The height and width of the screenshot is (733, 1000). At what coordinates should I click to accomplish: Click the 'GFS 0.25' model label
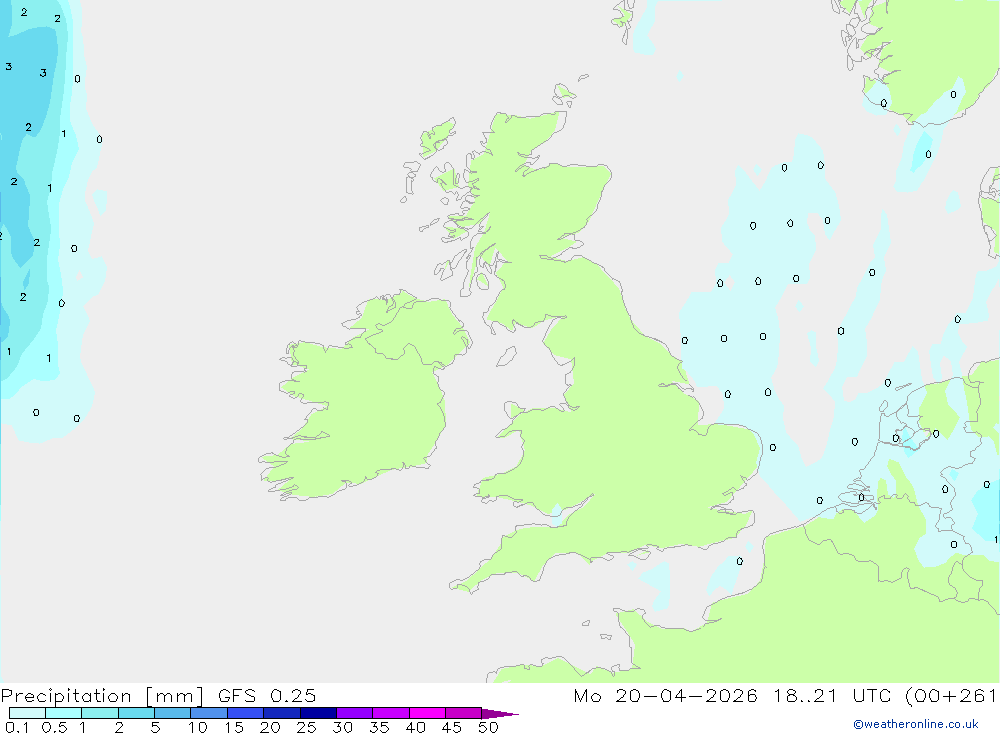pyautogui.click(x=267, y=696)
